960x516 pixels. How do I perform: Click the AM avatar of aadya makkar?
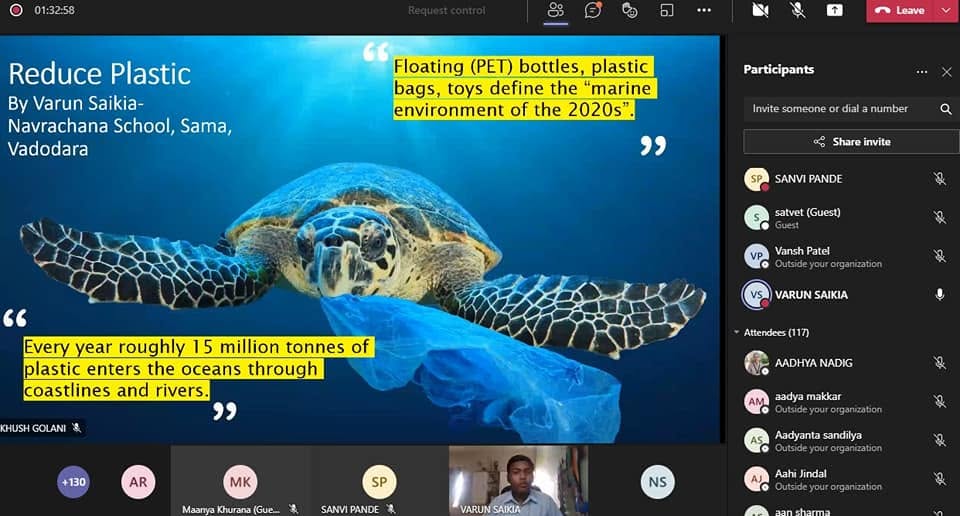coord(756,402)
